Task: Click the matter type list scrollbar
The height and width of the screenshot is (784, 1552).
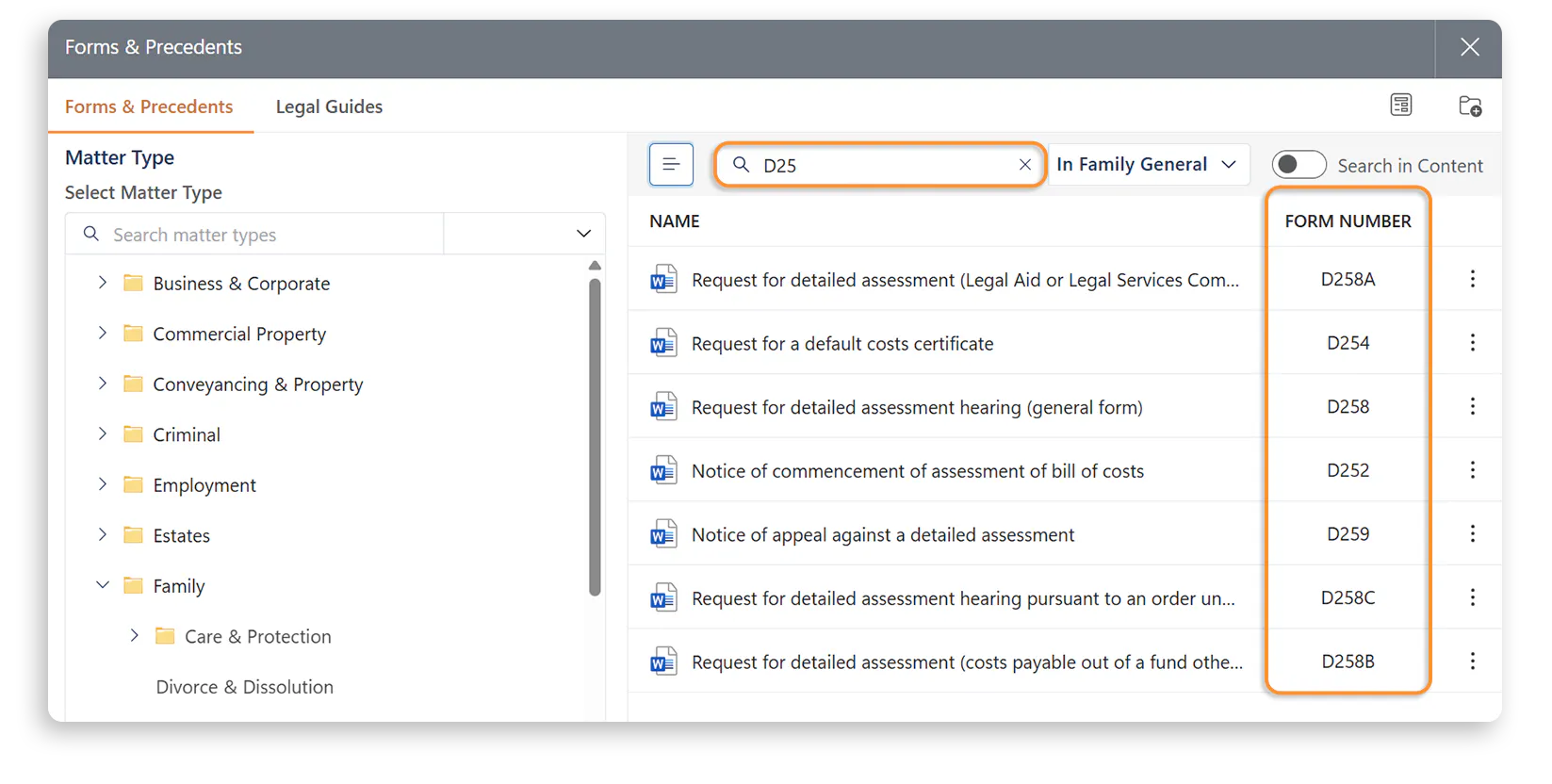Action: [x=595, y=433]
